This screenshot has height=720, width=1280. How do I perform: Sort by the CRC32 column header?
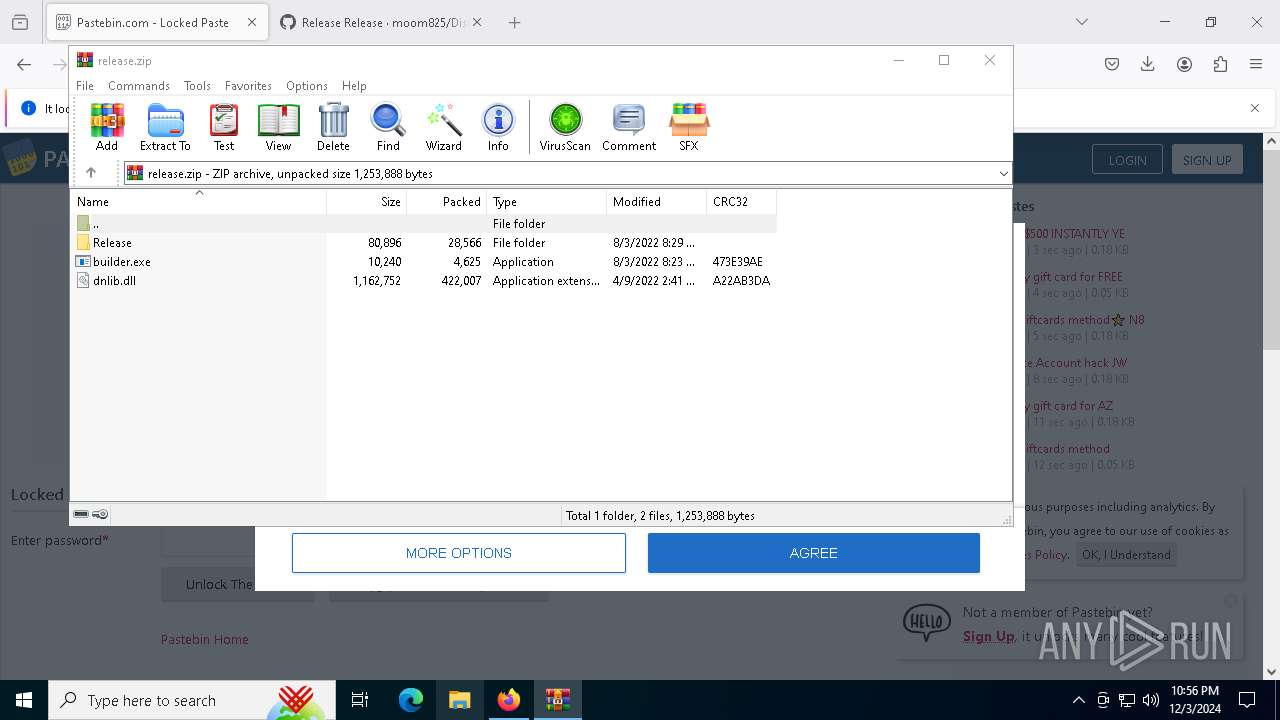click(742, 201)
